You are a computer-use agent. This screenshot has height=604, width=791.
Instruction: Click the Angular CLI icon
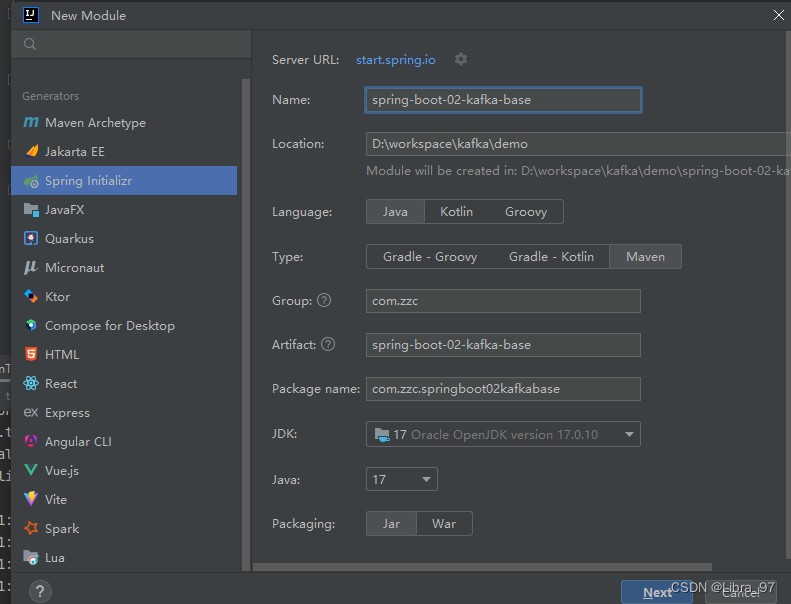[31, 441]
